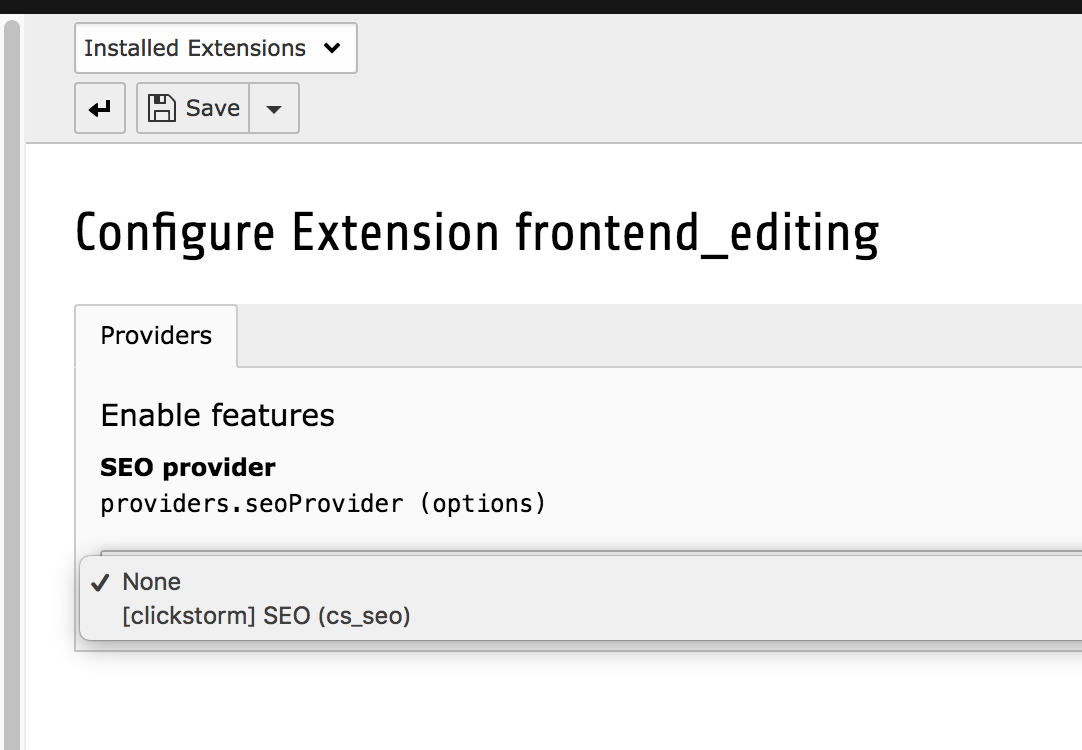Click the Save button label
This screenshot has width=1082, height=750.
[213, 108]
